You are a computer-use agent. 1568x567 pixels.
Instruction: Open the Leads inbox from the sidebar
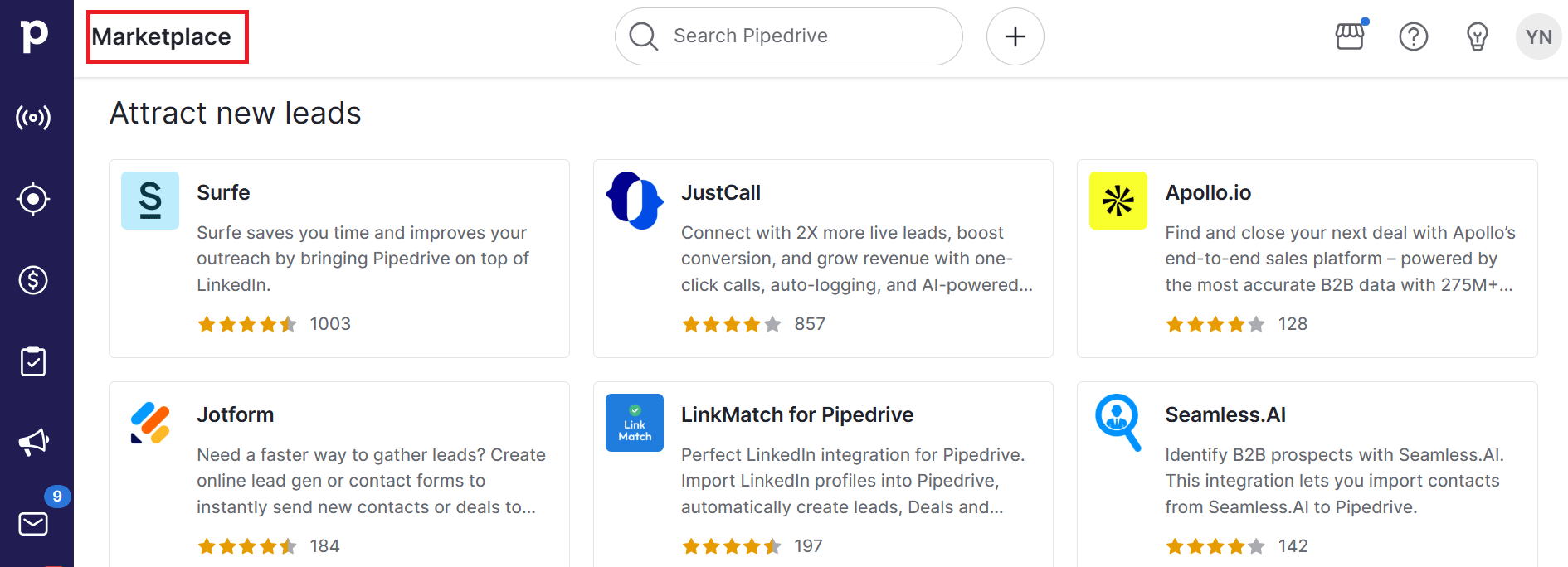click(x=33, y=117)
